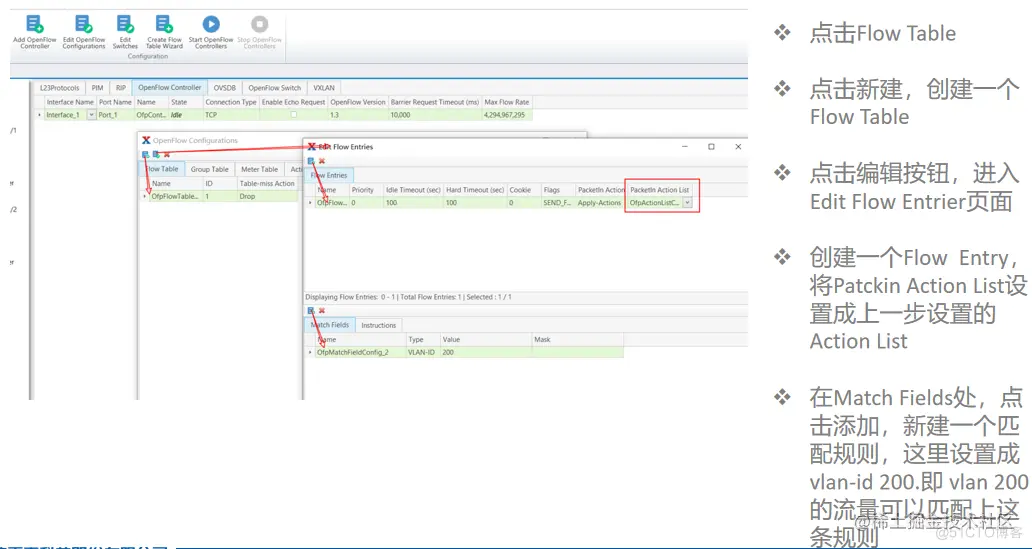The image size is (1032, 549).
Task: Toggle Enable Echo Request checkbox
Action: click(x=294, y=115)
